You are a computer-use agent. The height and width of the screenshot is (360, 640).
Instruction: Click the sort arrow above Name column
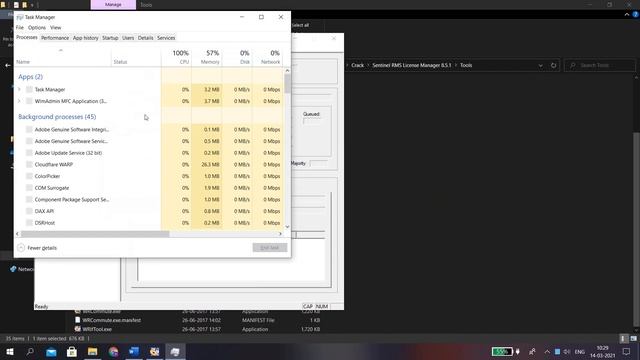(x=61, y=50)
